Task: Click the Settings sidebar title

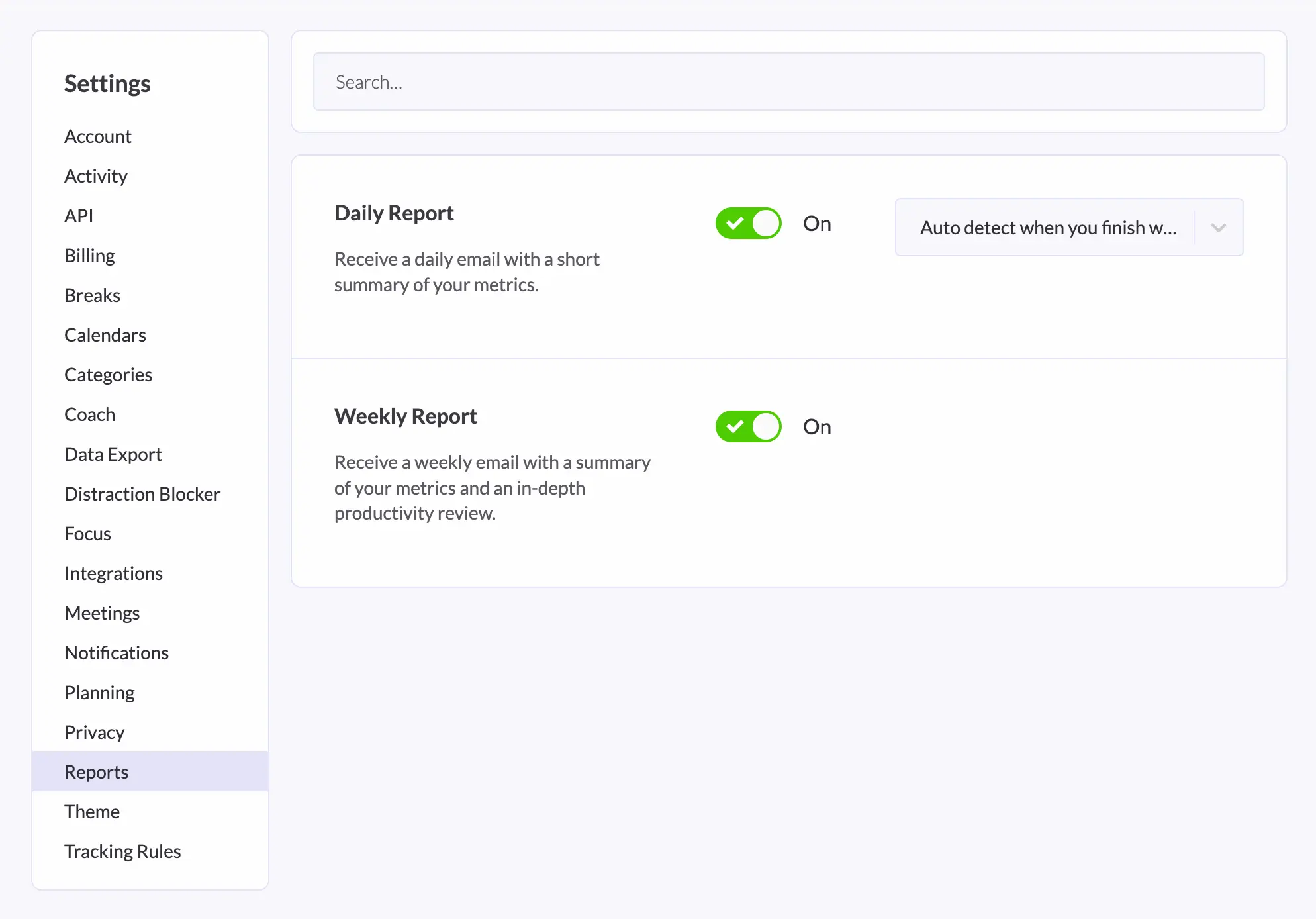Action: pos(107,84)
